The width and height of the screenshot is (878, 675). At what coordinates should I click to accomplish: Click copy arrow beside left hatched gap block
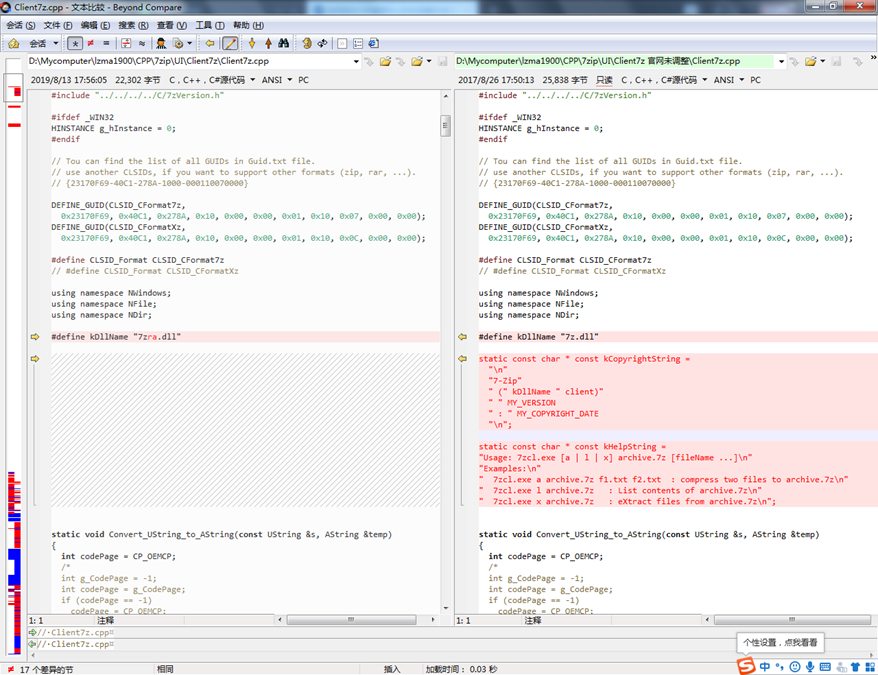pos(35,359)
